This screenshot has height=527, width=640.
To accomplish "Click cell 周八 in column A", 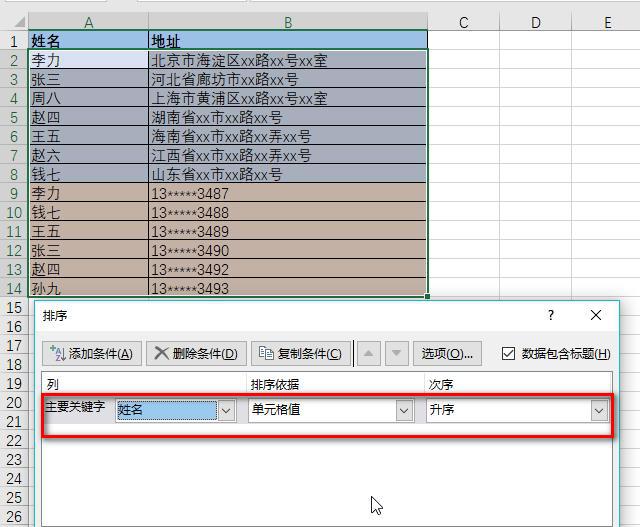I will [89, 98].
